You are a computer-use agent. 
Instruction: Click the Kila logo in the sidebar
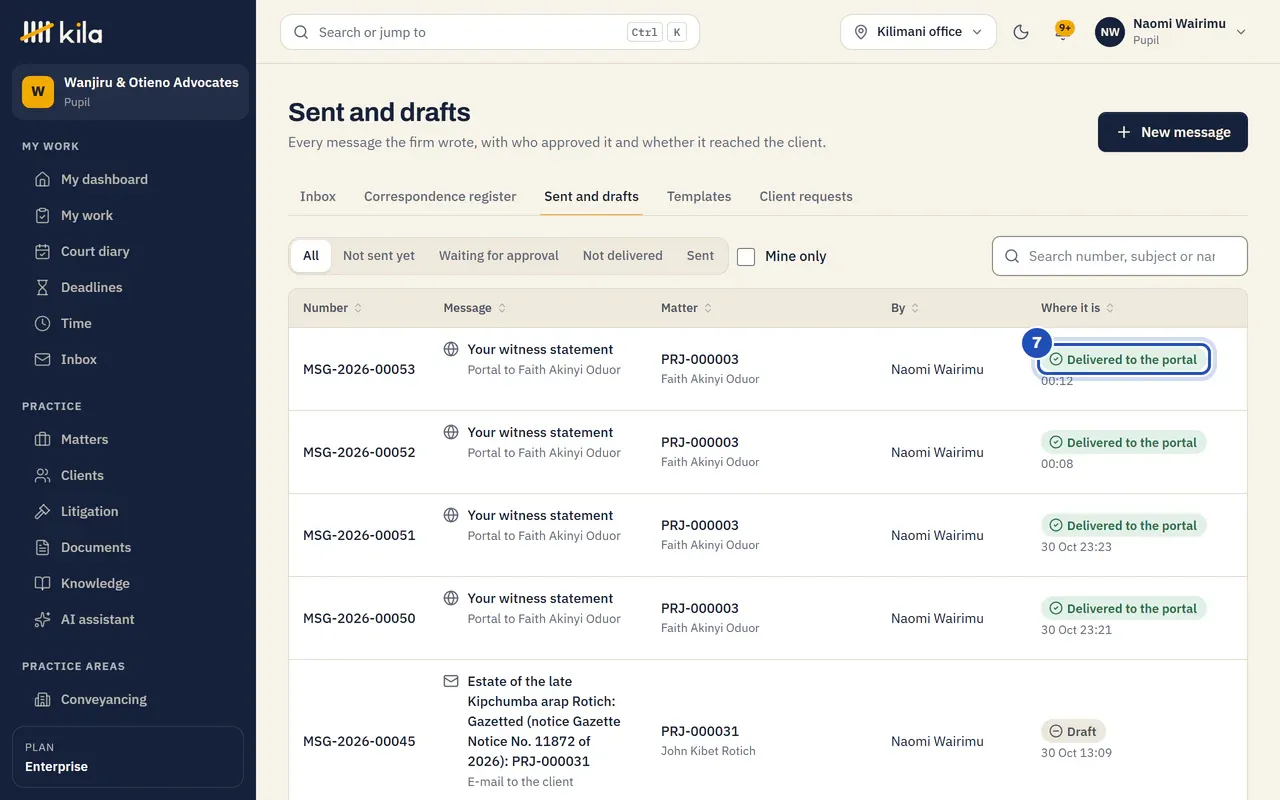(61, 32)
